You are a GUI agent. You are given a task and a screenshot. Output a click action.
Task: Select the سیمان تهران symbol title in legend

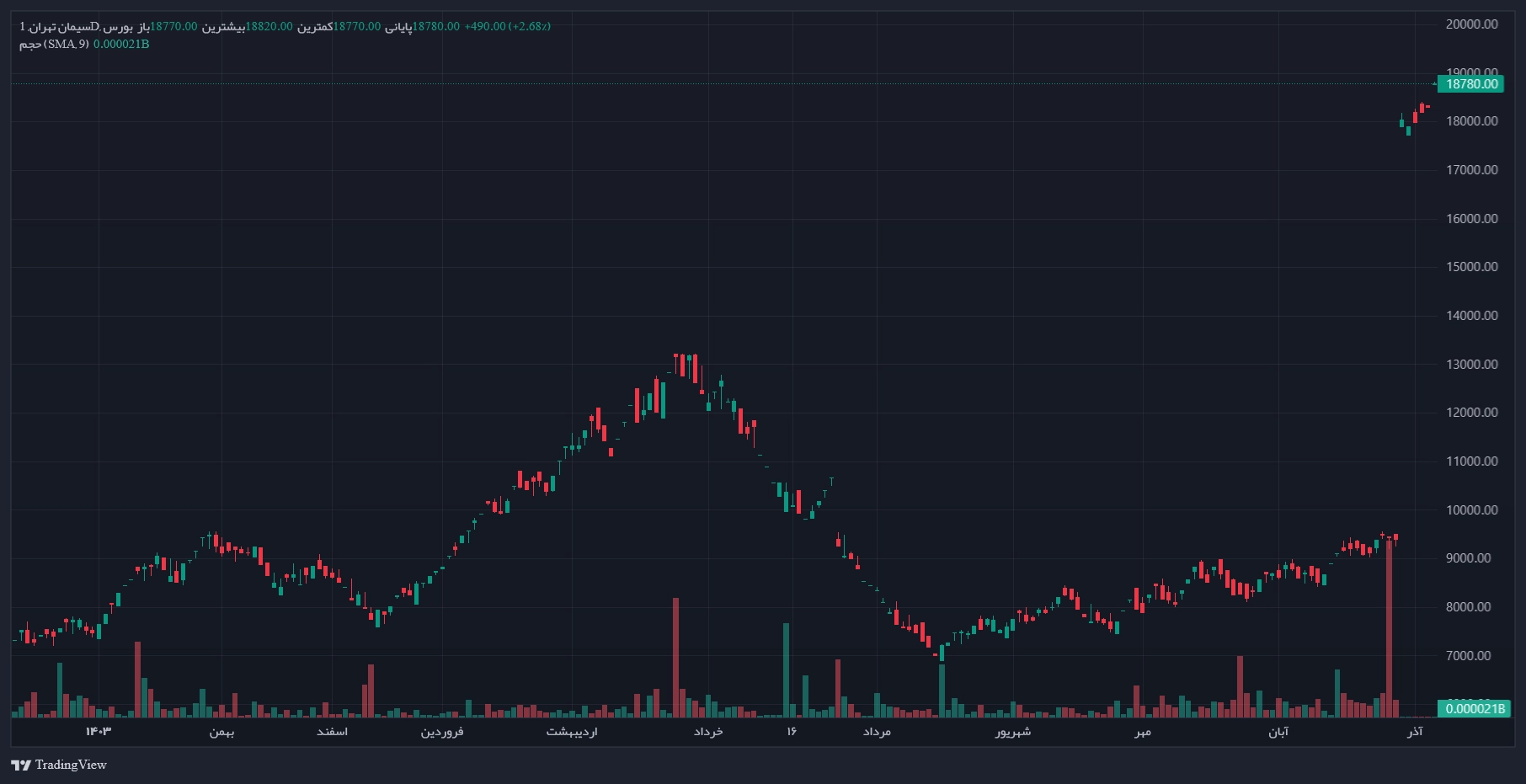(59, 26)
